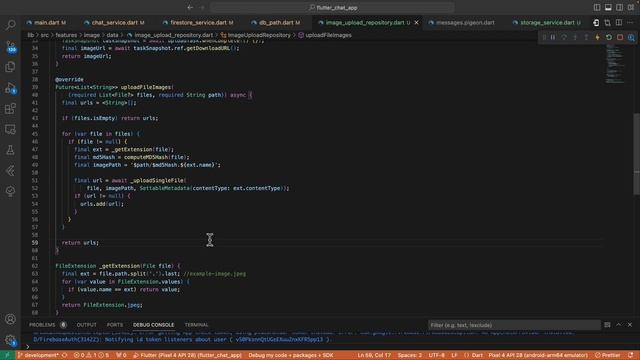Open the Run and Debug view
640x360 pixels.
pos(10,87)
